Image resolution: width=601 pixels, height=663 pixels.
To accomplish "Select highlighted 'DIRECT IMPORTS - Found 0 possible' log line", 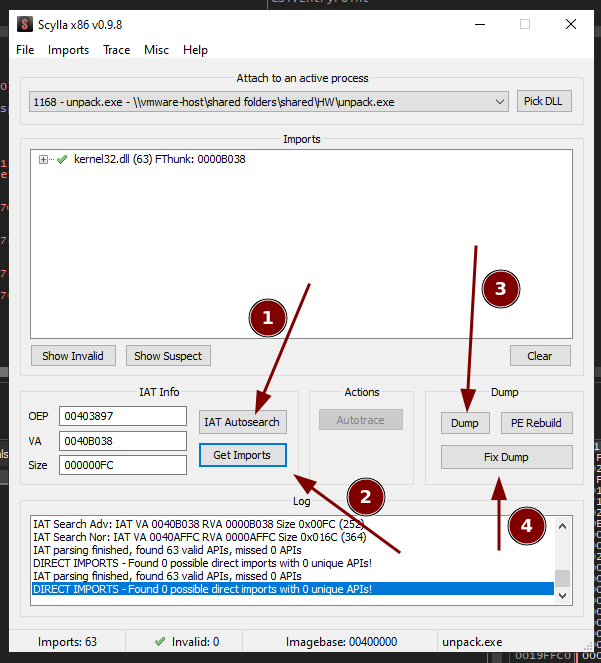I will (293, 589).
